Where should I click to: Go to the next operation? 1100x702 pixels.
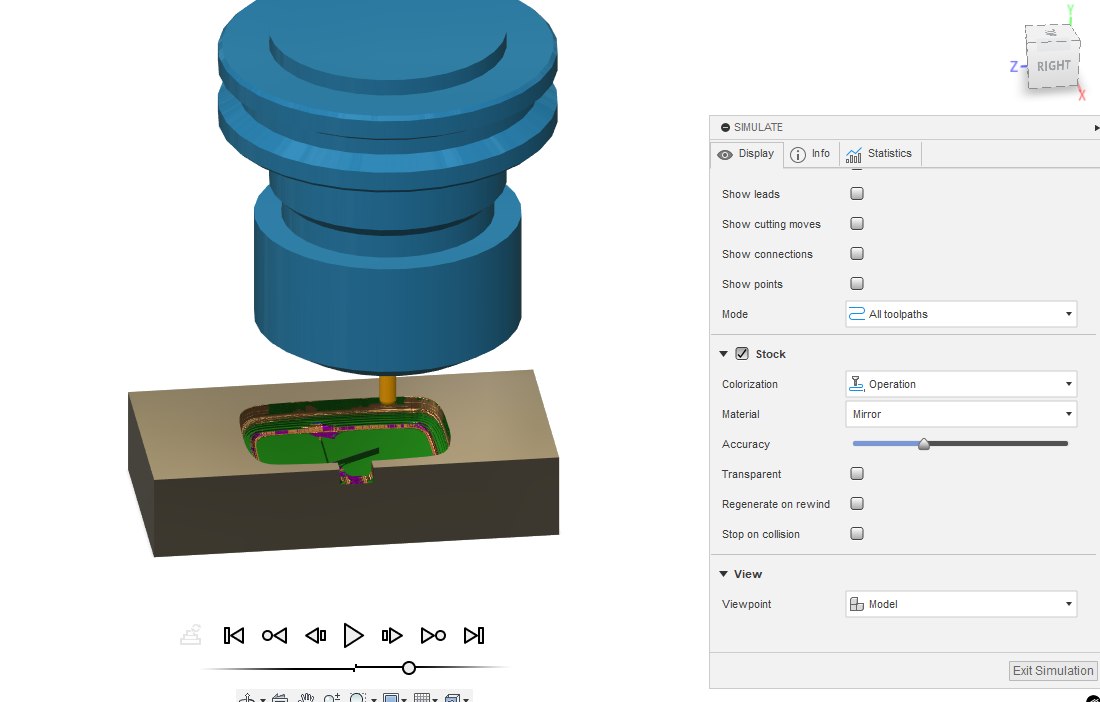(x=433, y=635)
